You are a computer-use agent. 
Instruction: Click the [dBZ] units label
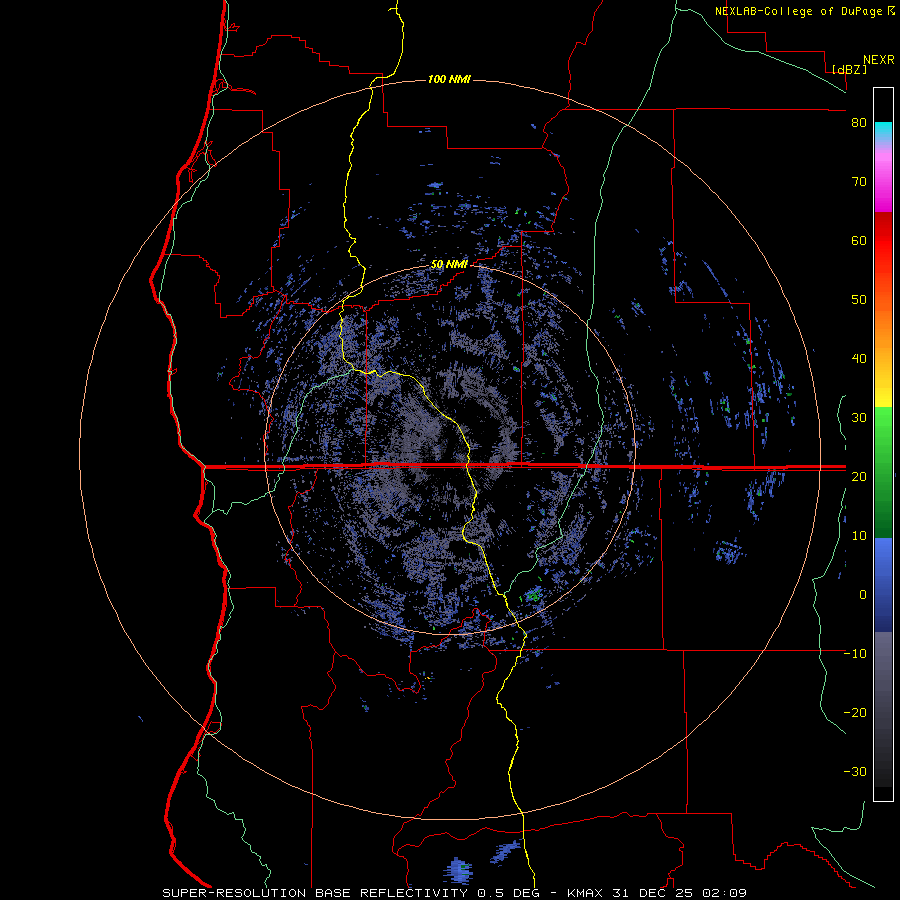point(849,69)
